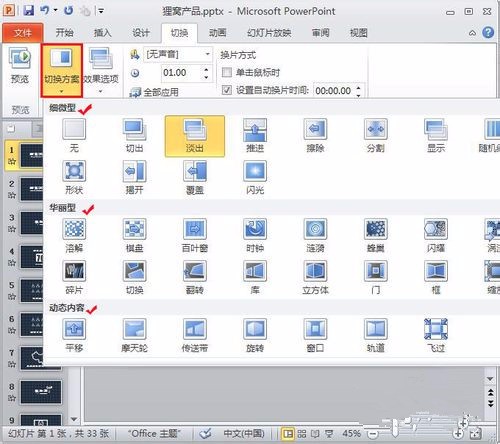Screen dimensions: 500x444
Task: Click 全部应用 apply to all
Action: (154, 92)
